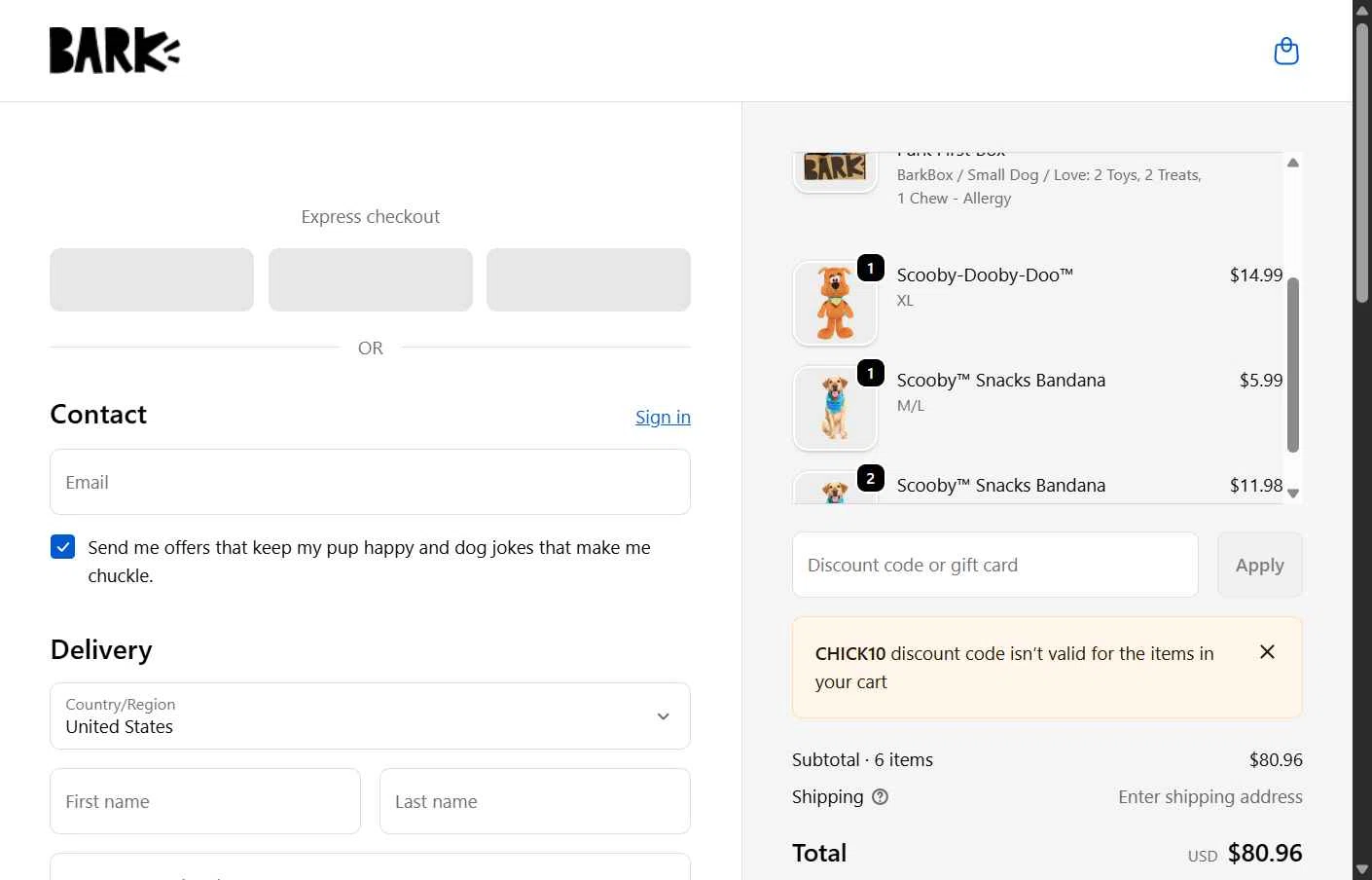
Task: Open the shopping bag cart icon
Action: [x=1286, y=51]
